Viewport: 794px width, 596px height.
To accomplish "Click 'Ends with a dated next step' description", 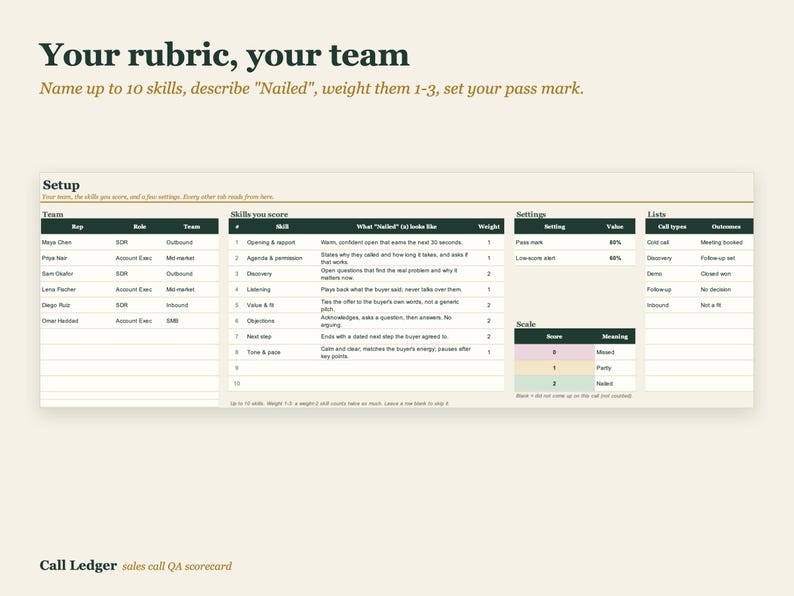I will (396, 337).
